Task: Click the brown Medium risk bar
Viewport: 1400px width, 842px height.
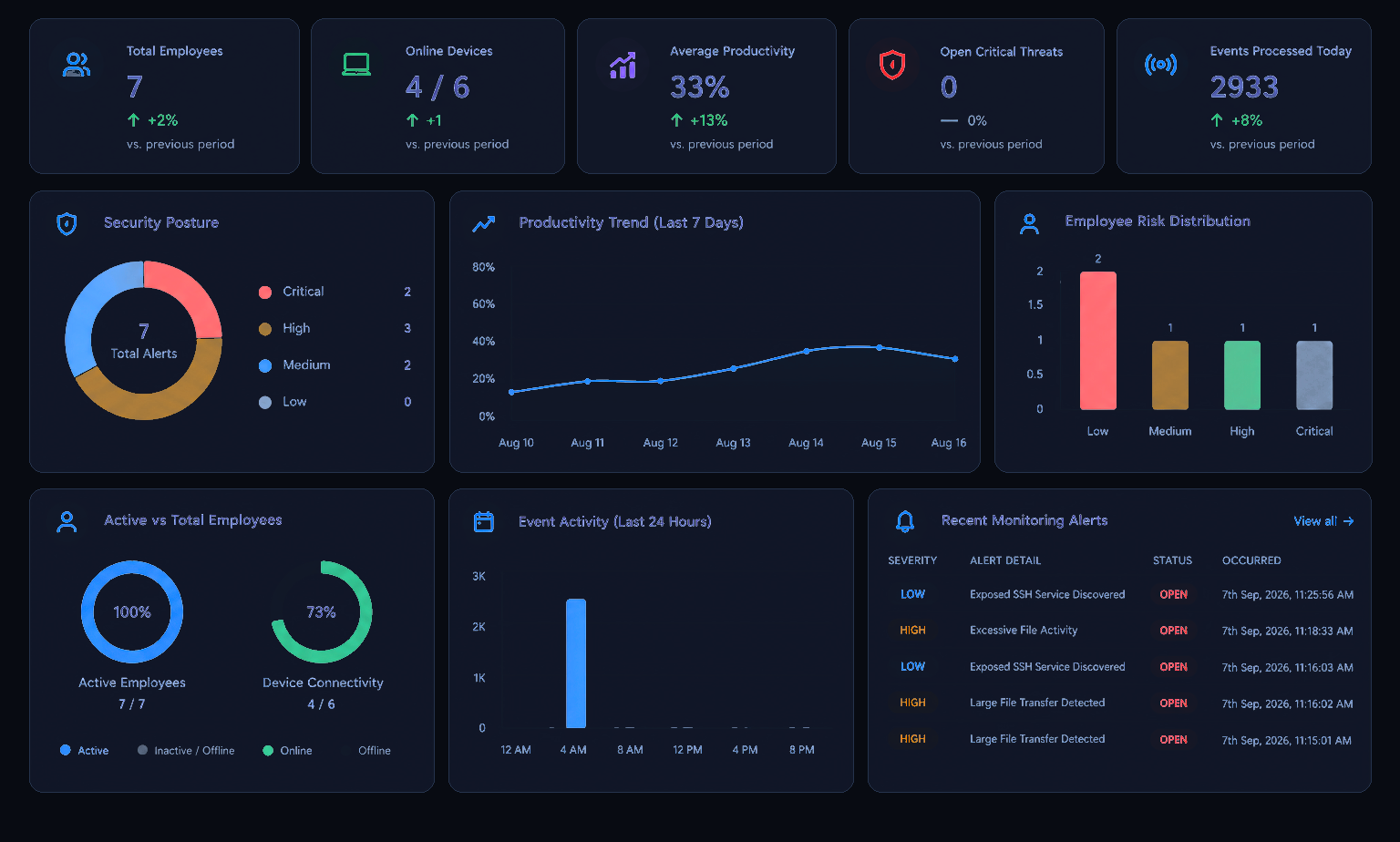Action: [1170, 375]
